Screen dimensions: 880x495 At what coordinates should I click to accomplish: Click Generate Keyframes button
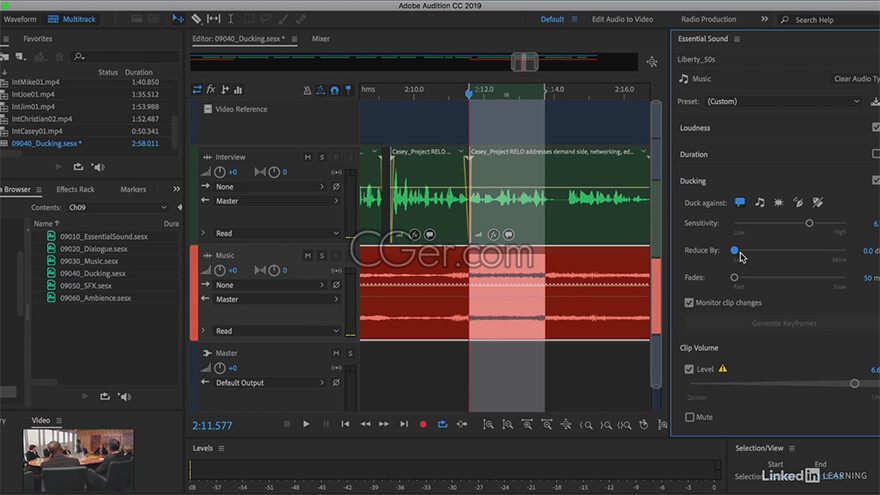tap(783, 323)
